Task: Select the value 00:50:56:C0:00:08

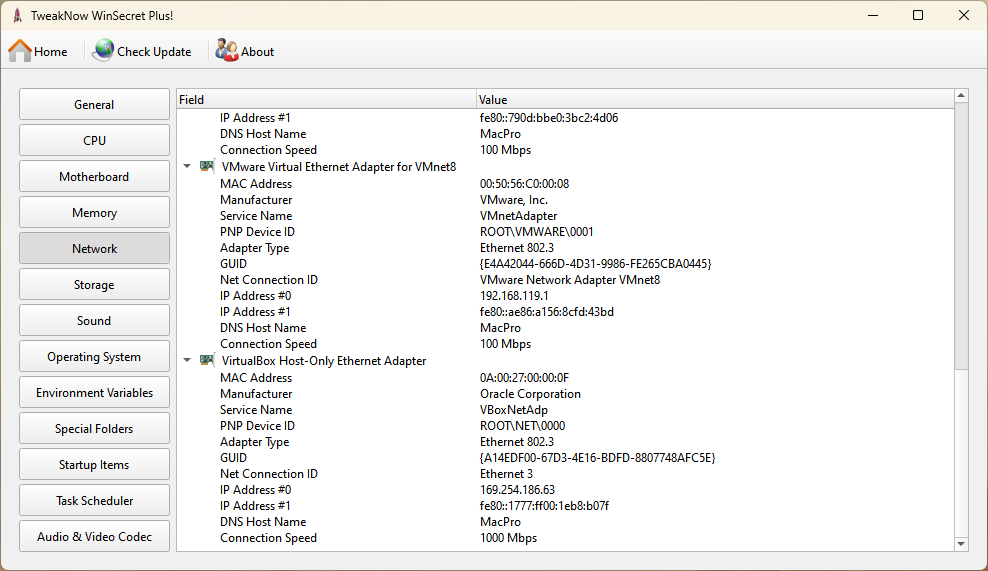Action: tap(524, 183)
